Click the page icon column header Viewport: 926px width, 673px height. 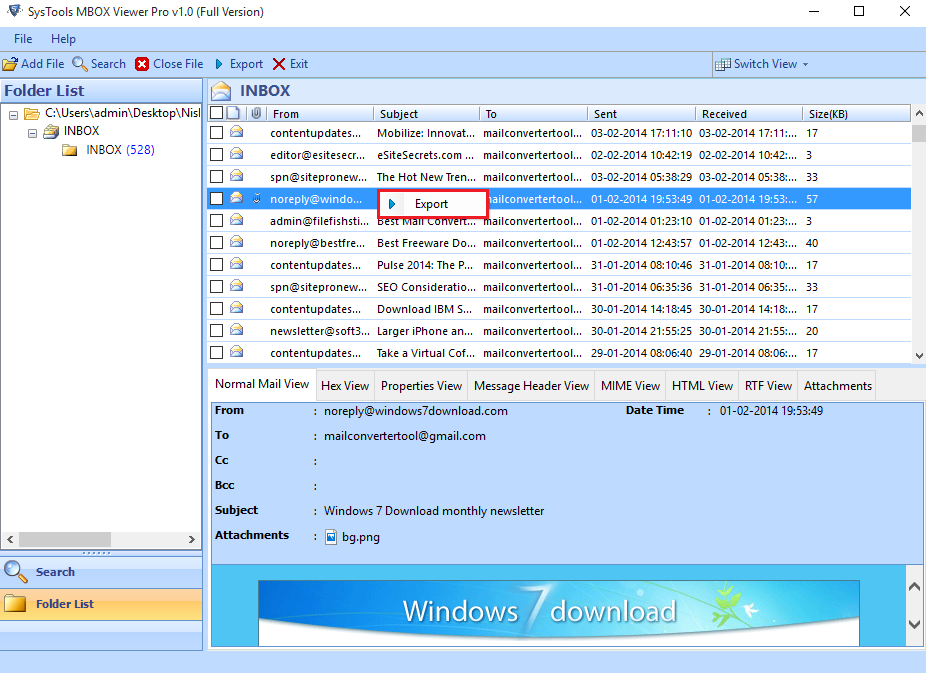point(234,113)
